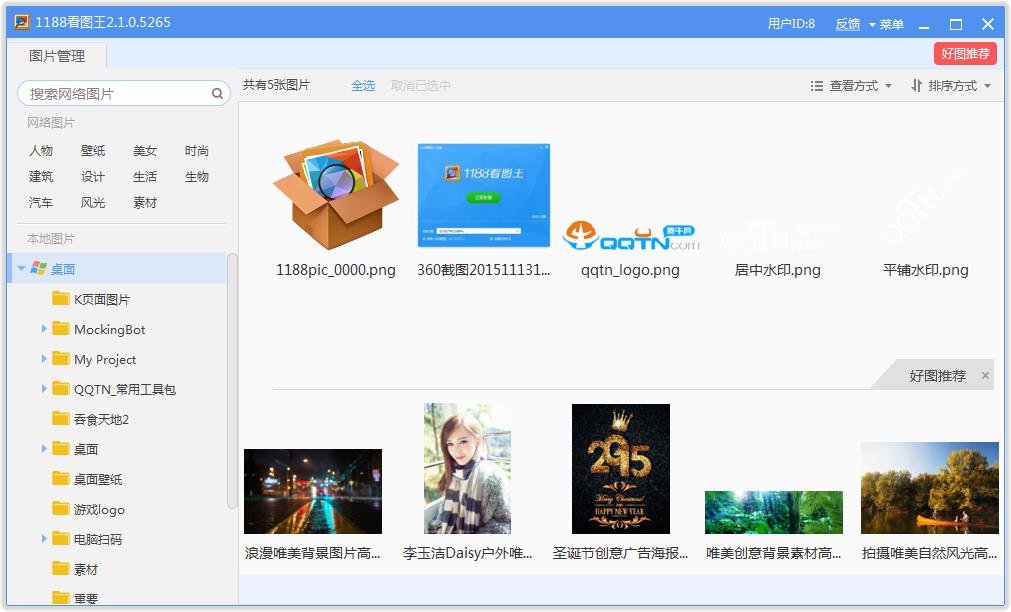Click the 壁纸 network category link

tap(93, 151)
